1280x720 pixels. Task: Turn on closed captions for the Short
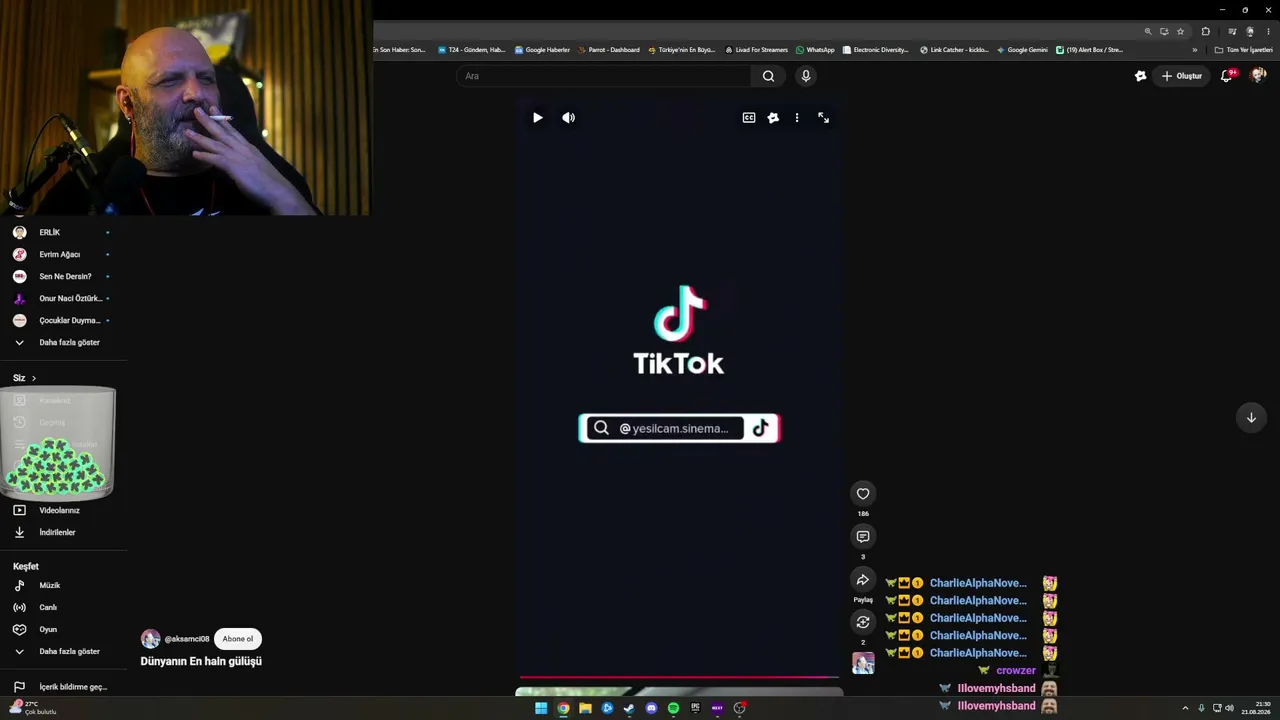(749, 118)
